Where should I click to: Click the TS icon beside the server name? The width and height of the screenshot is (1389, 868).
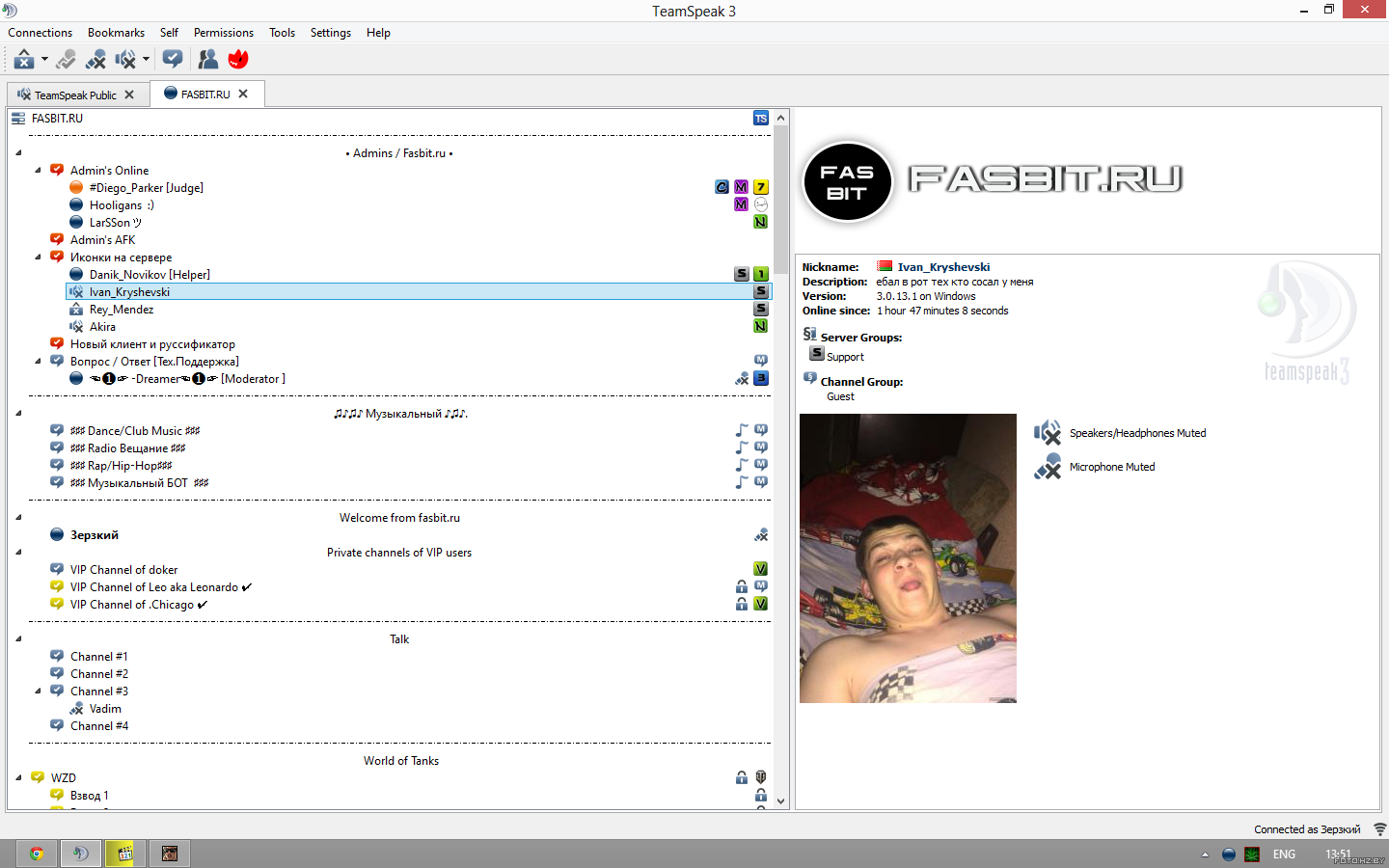pos(761,118)
